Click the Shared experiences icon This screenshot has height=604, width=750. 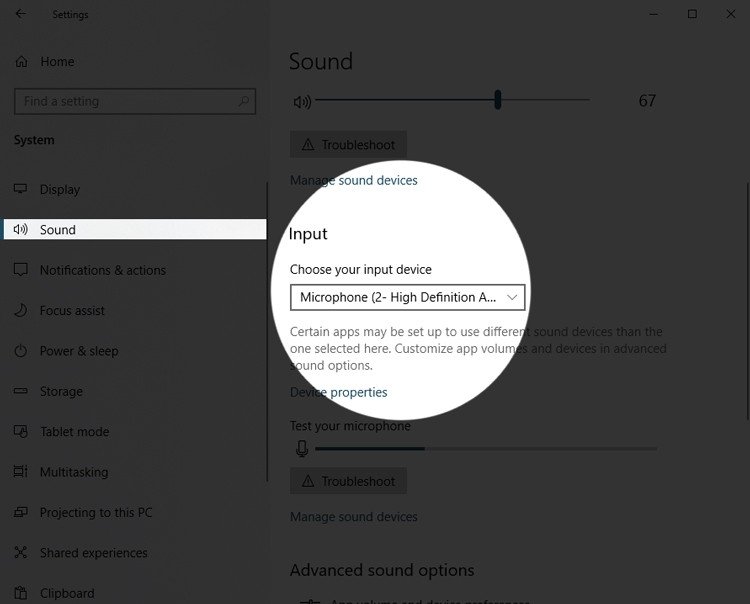(21, 552)
